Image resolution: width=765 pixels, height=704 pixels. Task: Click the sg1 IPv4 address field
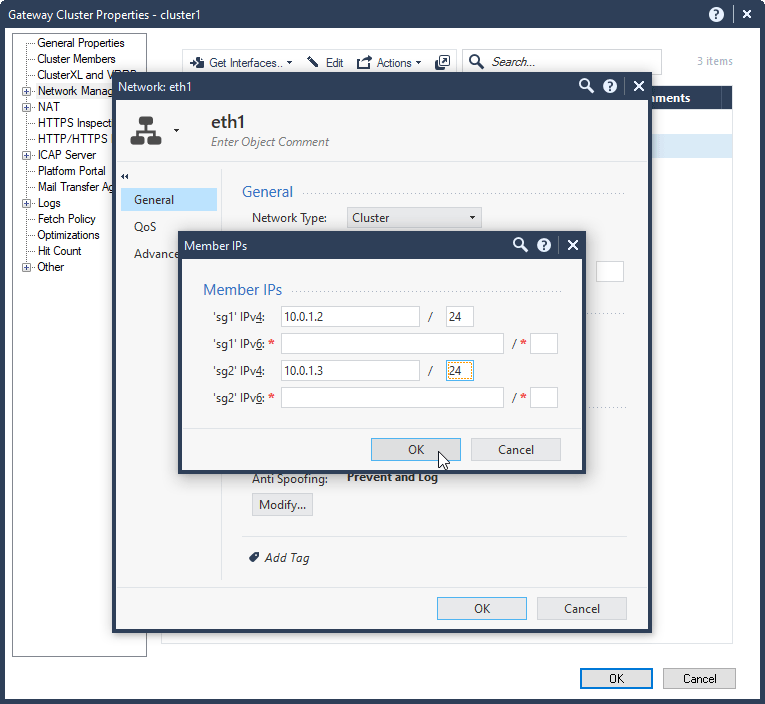350,317
